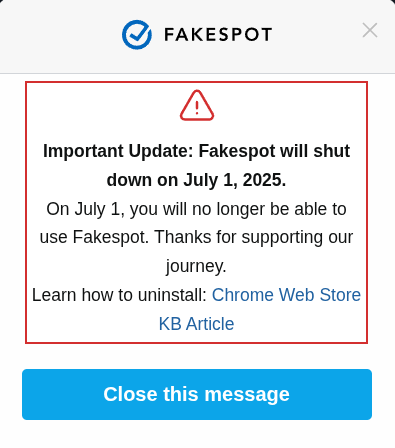Open the Chrome Web Store uninstall link
This screenshot has width=395, height=448.
click(x=286, y=295)
